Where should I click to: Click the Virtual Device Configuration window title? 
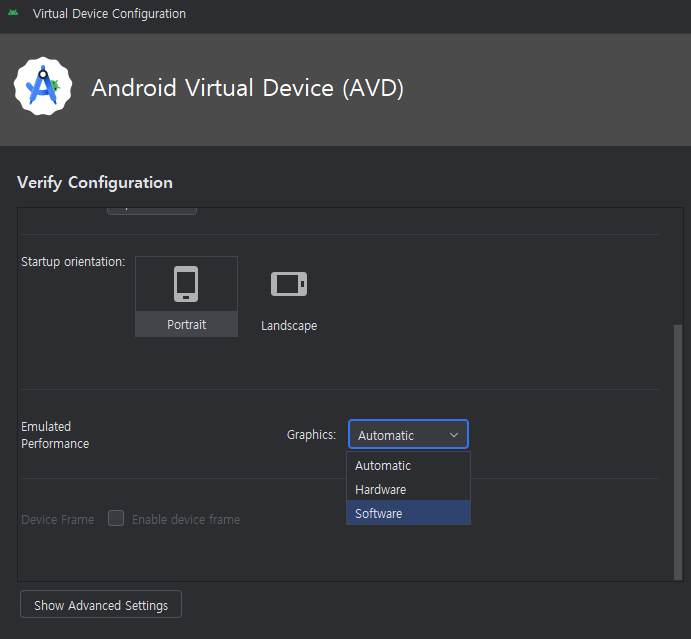tap(109, 14)
